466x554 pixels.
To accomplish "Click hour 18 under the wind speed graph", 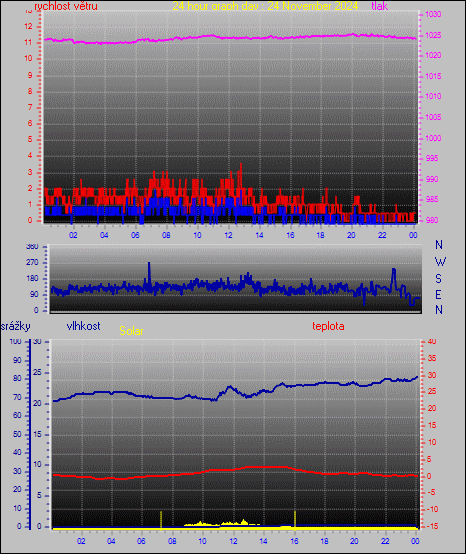I will 320,235.
